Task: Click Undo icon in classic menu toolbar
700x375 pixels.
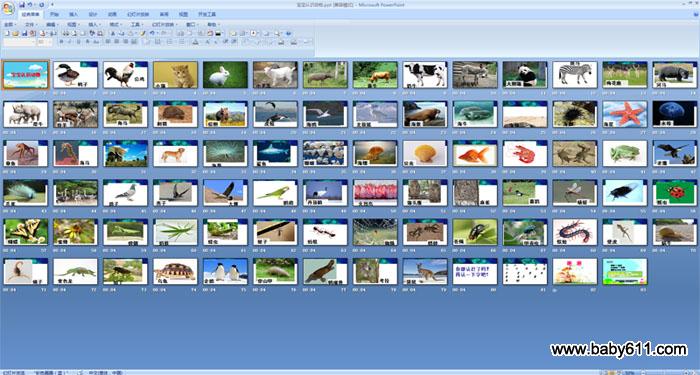Action: coord(152,33)
